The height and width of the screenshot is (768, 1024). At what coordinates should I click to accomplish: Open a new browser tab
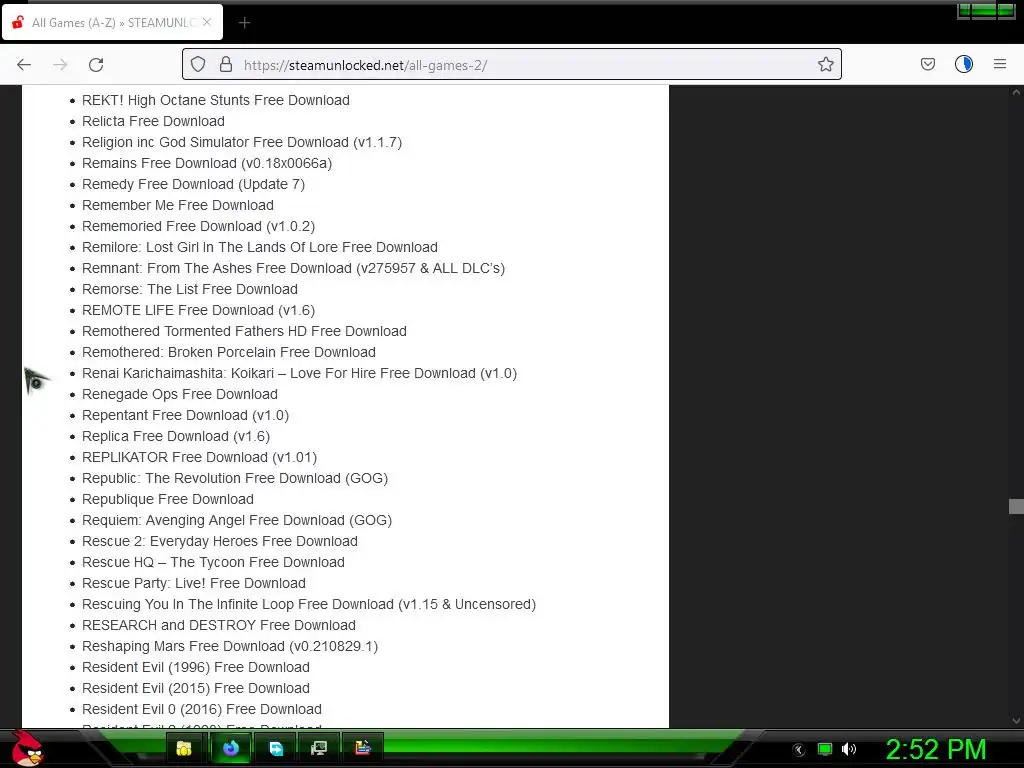click(x=244, y=23)
